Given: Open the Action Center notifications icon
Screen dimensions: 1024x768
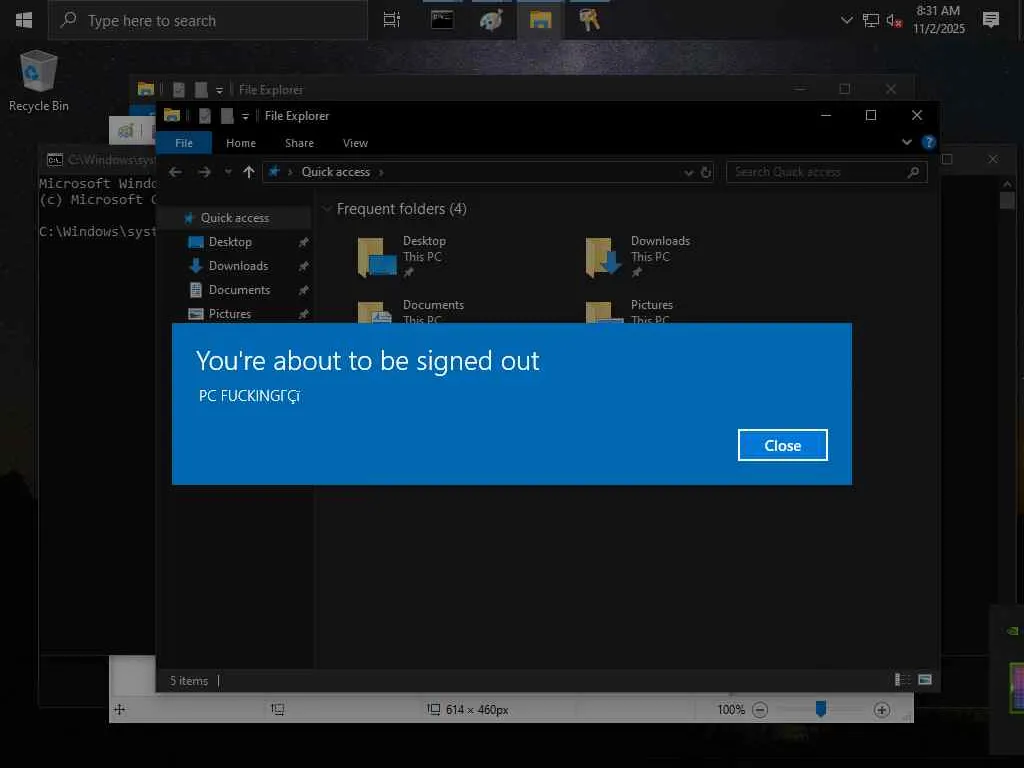Looking at the screenshot, I should [x=991, y=20].
